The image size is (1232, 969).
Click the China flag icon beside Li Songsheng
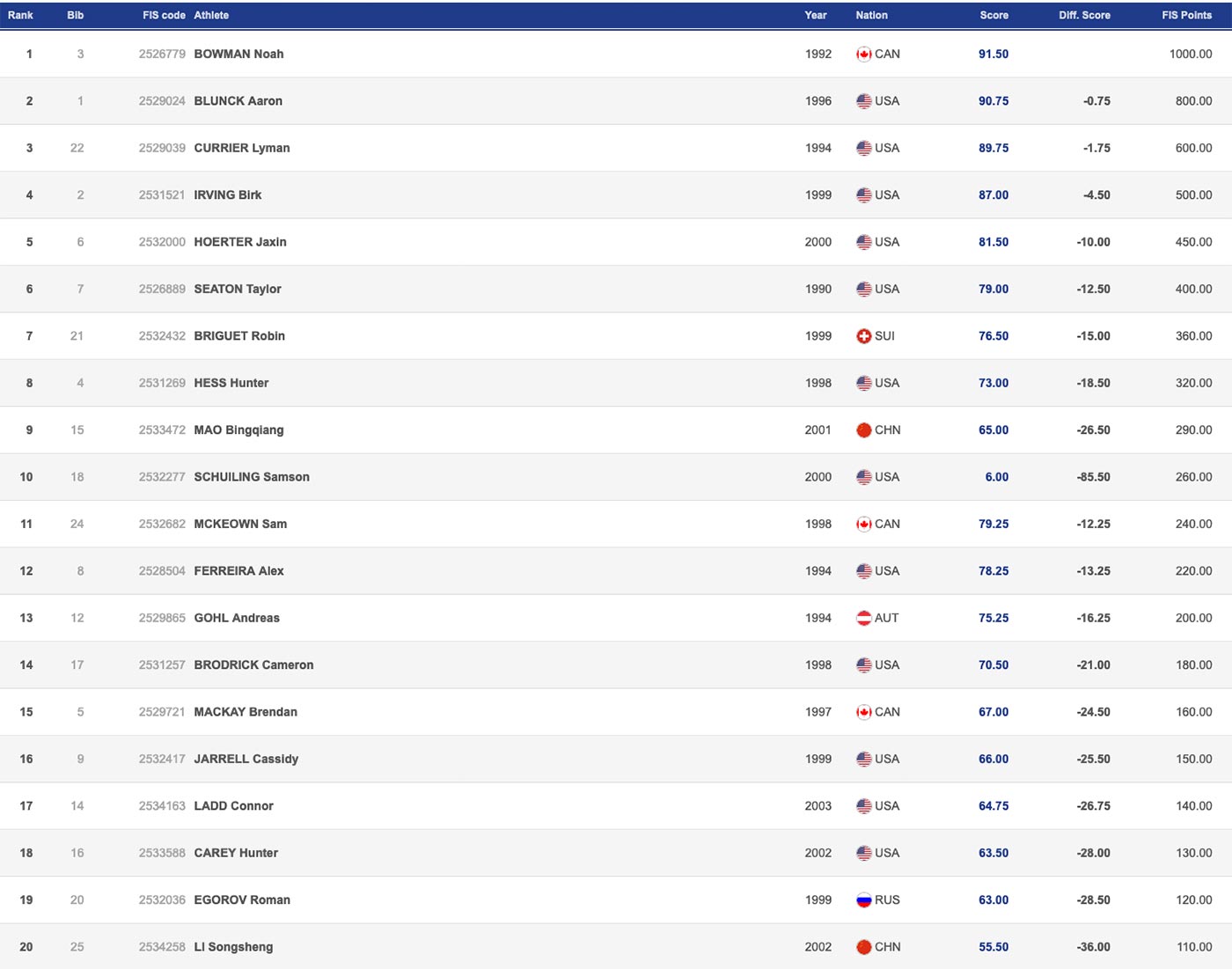pyautogui.click(x=863, y=947)
